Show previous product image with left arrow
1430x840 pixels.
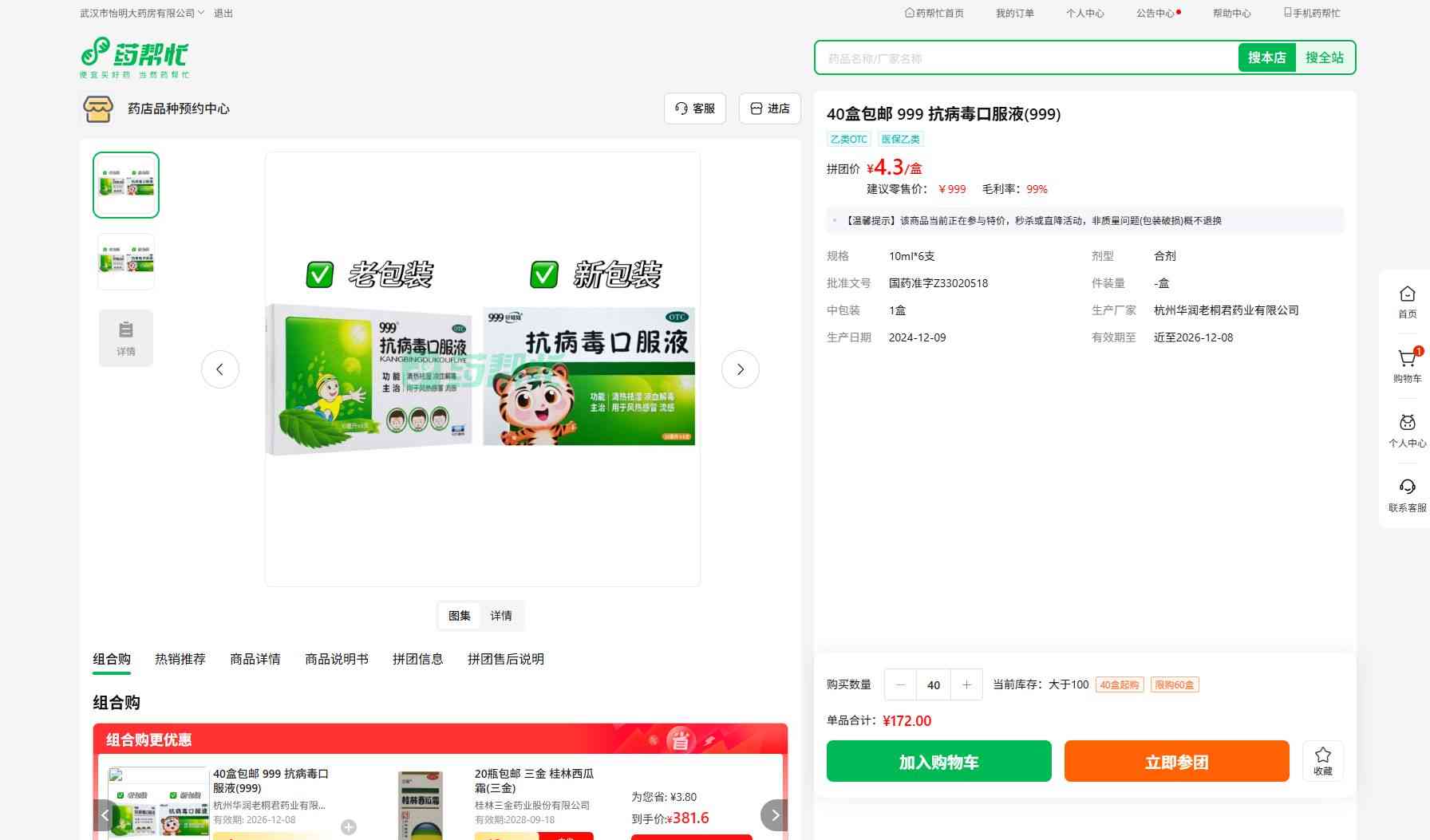(x=220, y=369)
